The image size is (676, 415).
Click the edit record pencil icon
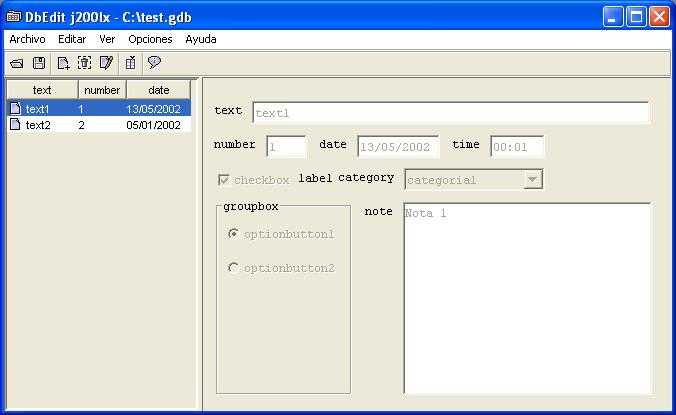coord(106,63)
